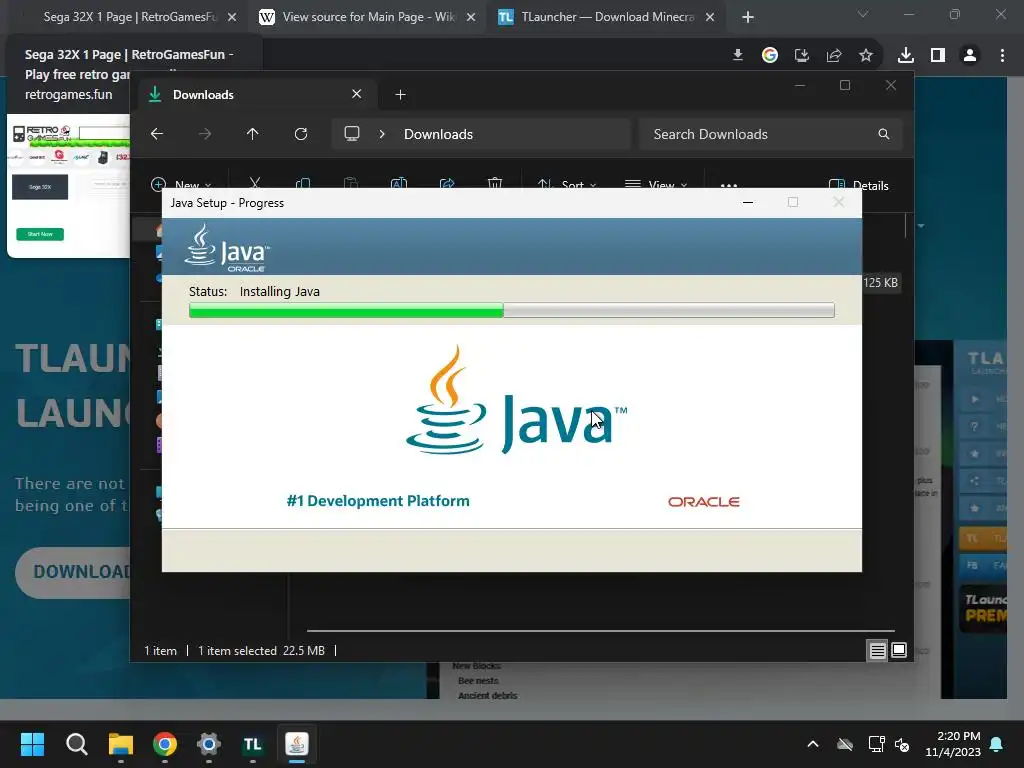Click the 1 item selected status text

point(237,651)
